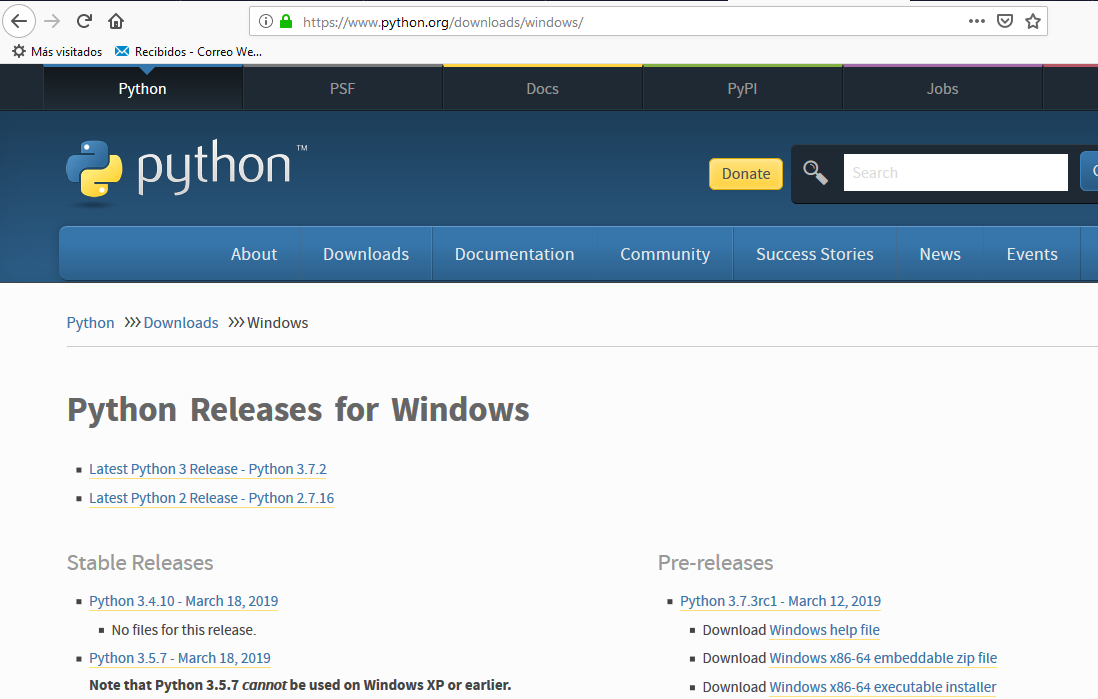Click inside the site Search field
This screenshot has height=699, width=1098.
coord(955,173)
